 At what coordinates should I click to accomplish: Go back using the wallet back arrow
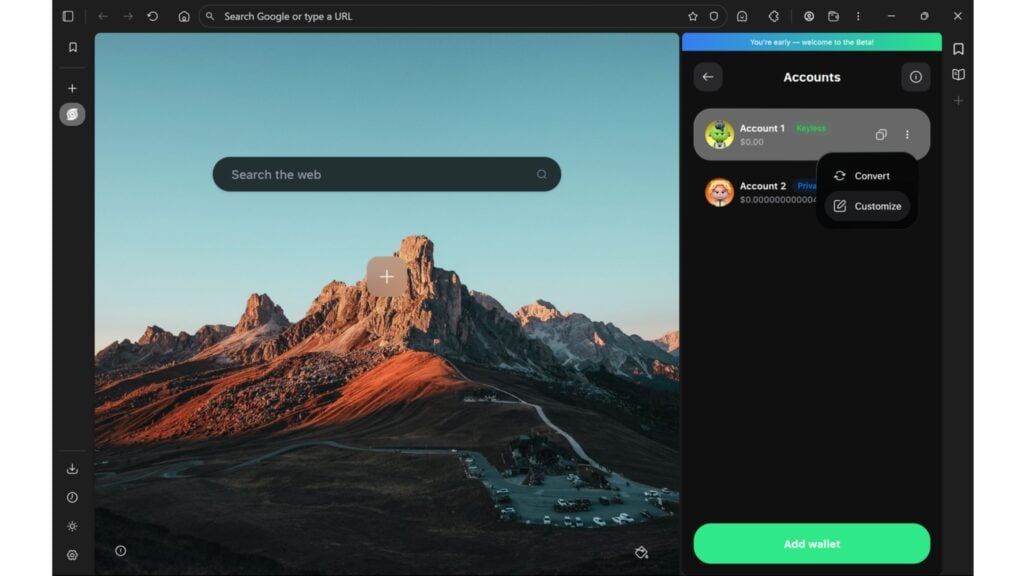(708, 77)
